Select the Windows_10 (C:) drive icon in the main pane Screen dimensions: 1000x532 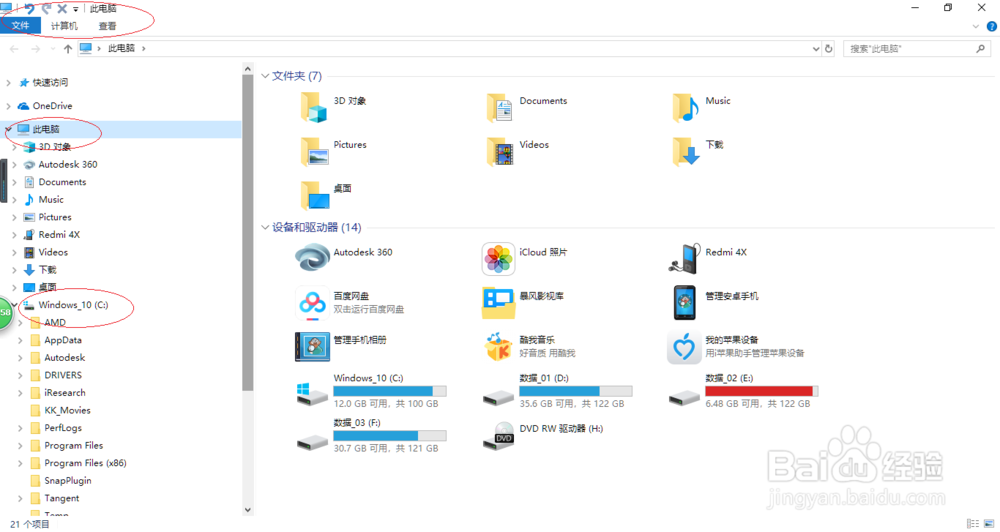[x=312, y=392]
